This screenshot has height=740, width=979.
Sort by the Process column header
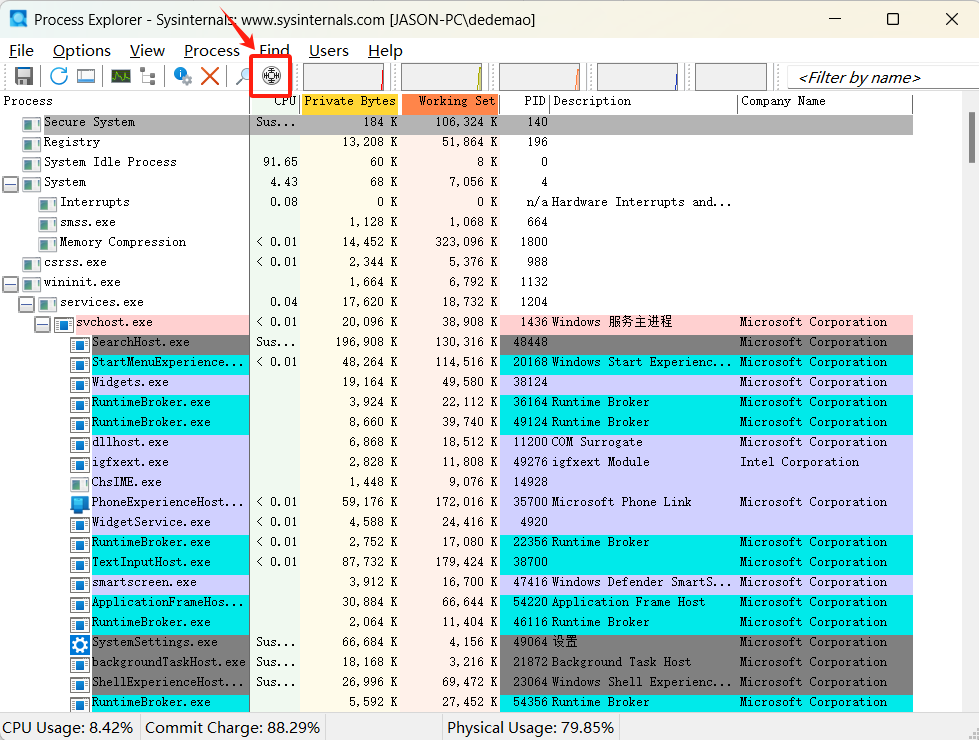click(x=125, y=102)
